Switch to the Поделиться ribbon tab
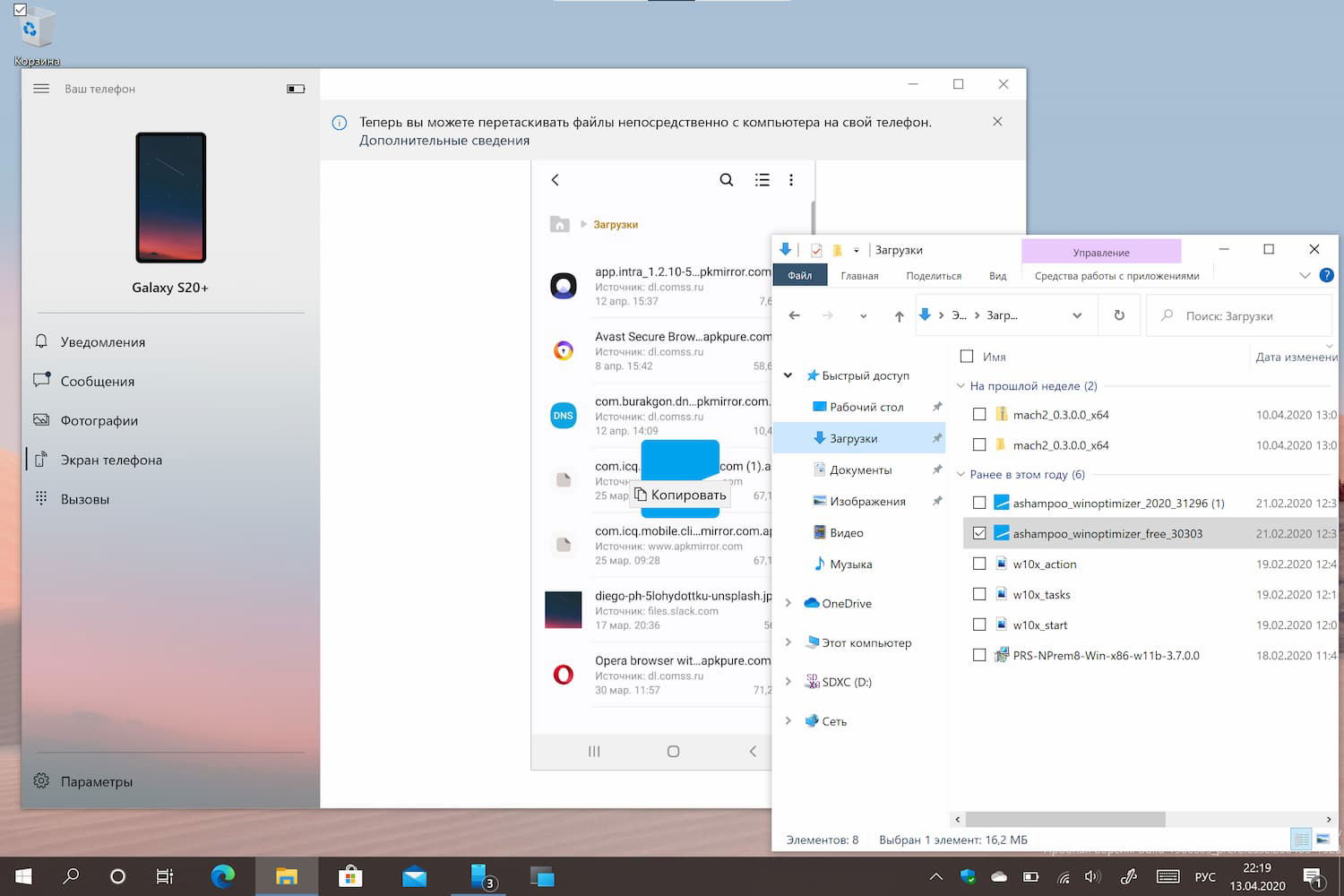The image size is (1344, 896). pyautogui.click(x=934, y=276)
